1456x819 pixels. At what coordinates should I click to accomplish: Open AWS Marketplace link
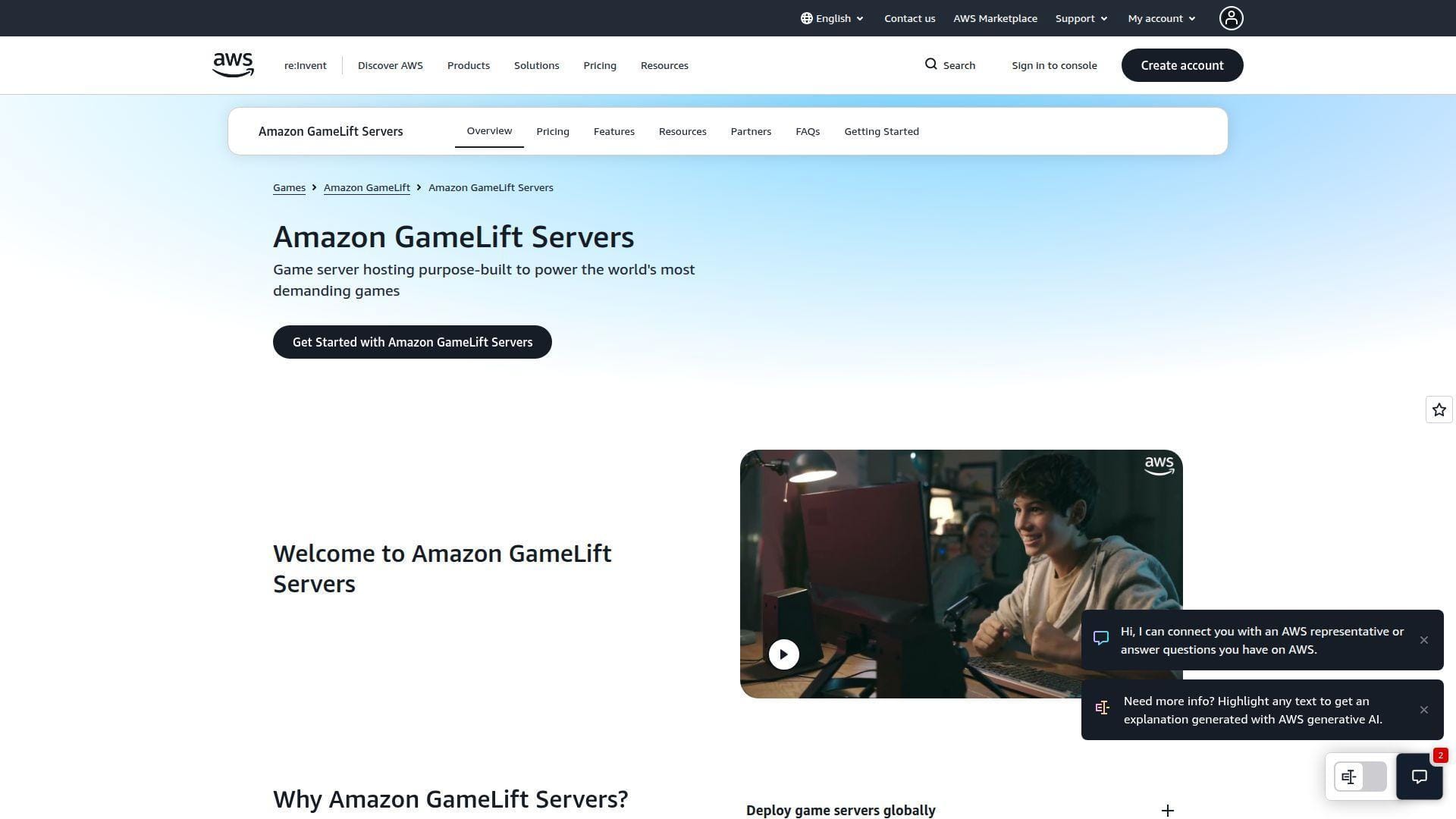pos(995,18)
